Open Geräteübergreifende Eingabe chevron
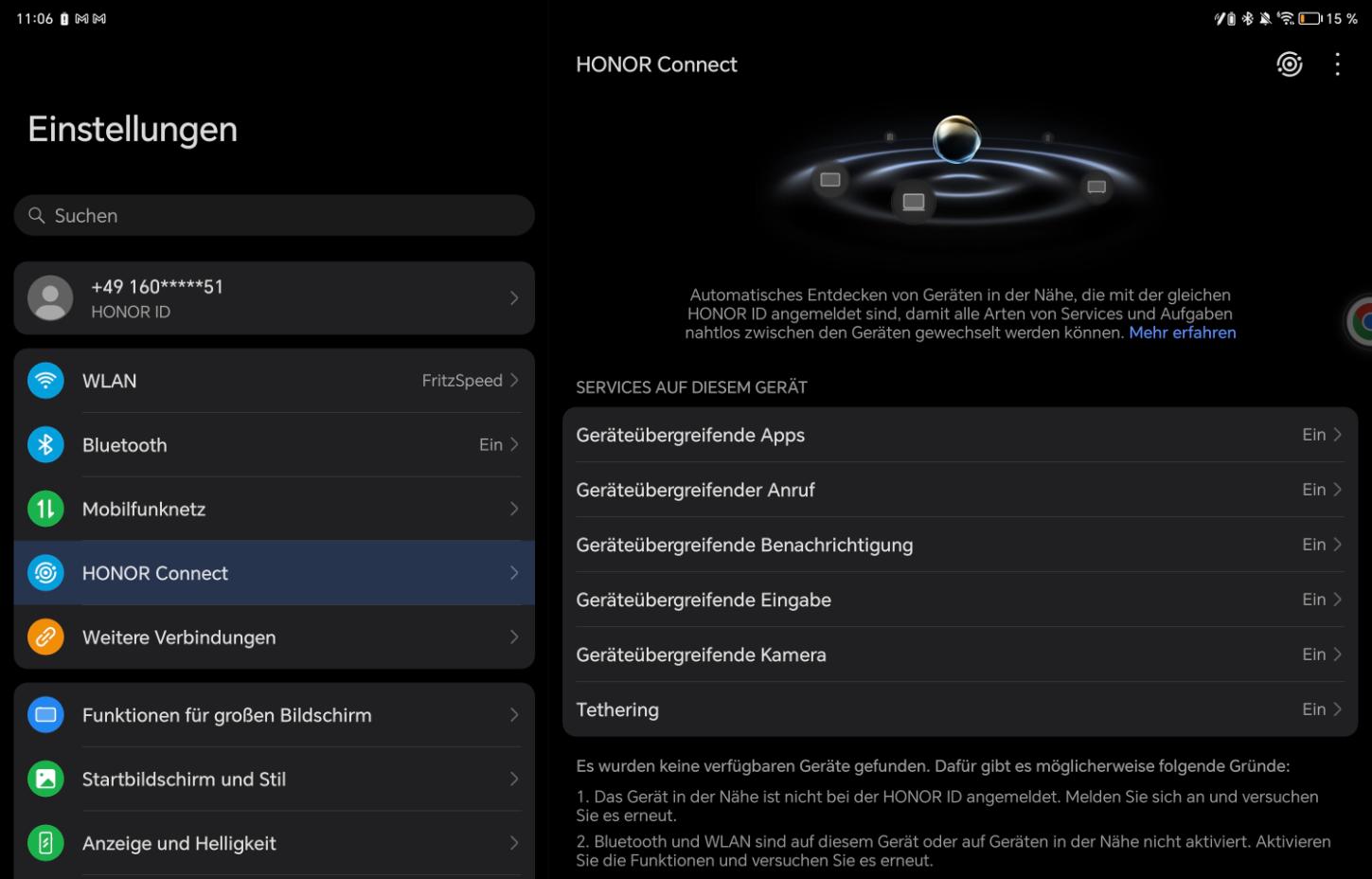Screen dimensions: 1372x879 pos(1337,600)
